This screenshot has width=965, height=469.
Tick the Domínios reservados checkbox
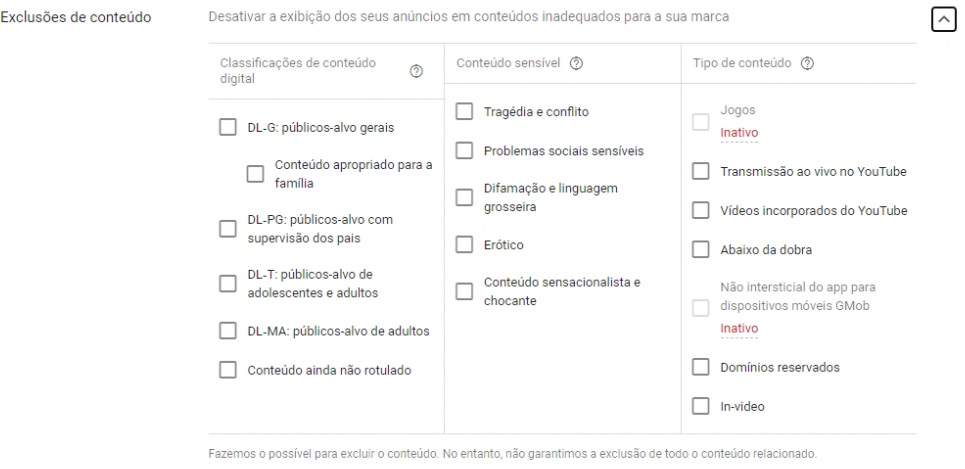tap(700, 367)
